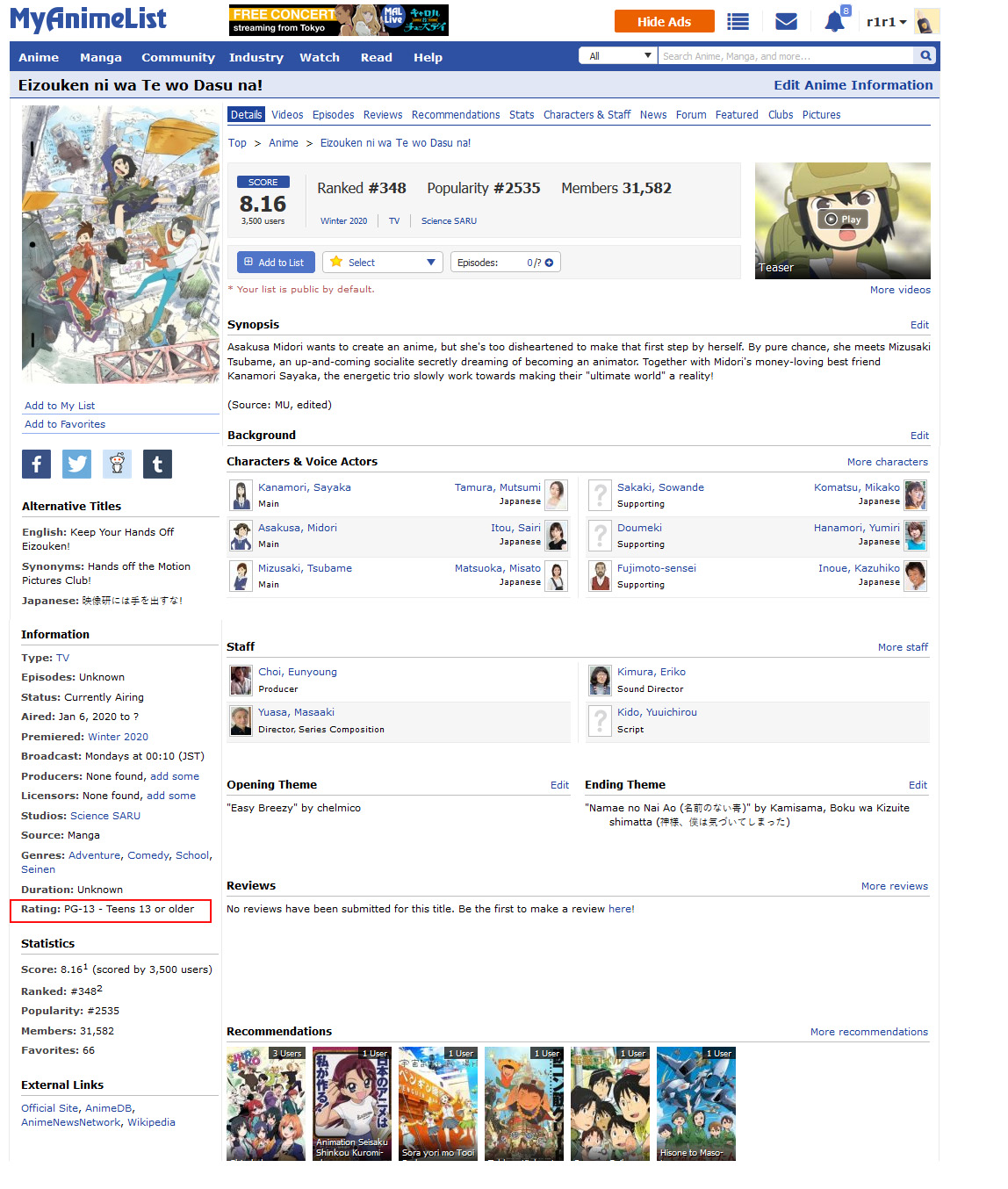
Task: Click the plus icon beside Episodes counter
Action: pyautogui.click(x=550, y=263)
